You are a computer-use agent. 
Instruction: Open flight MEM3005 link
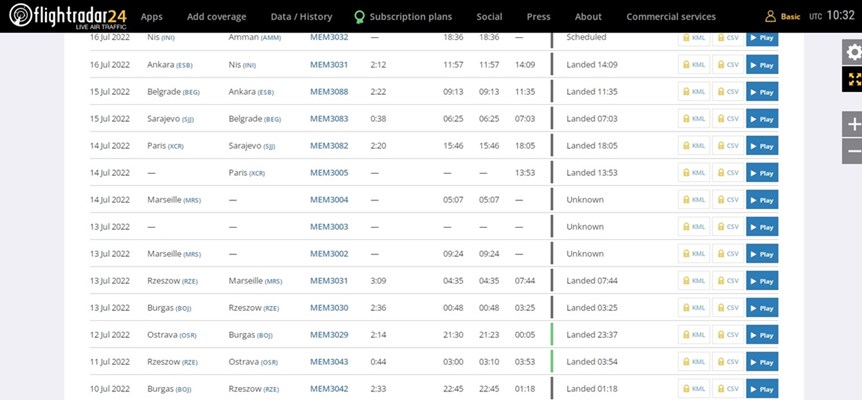(329, 173)
